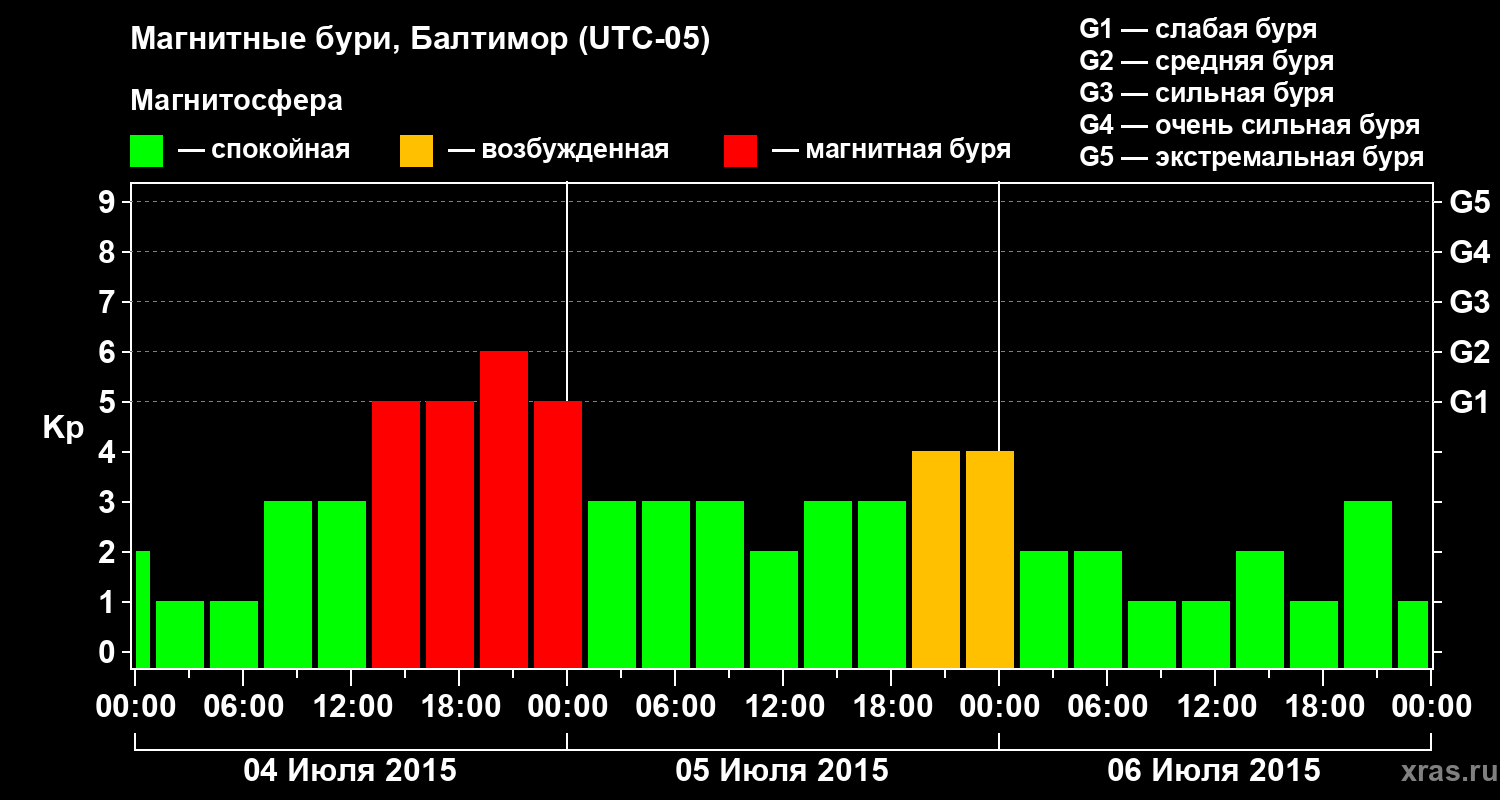Click the 18:00 time label under 05 Июля

click(x=891, y=707)
